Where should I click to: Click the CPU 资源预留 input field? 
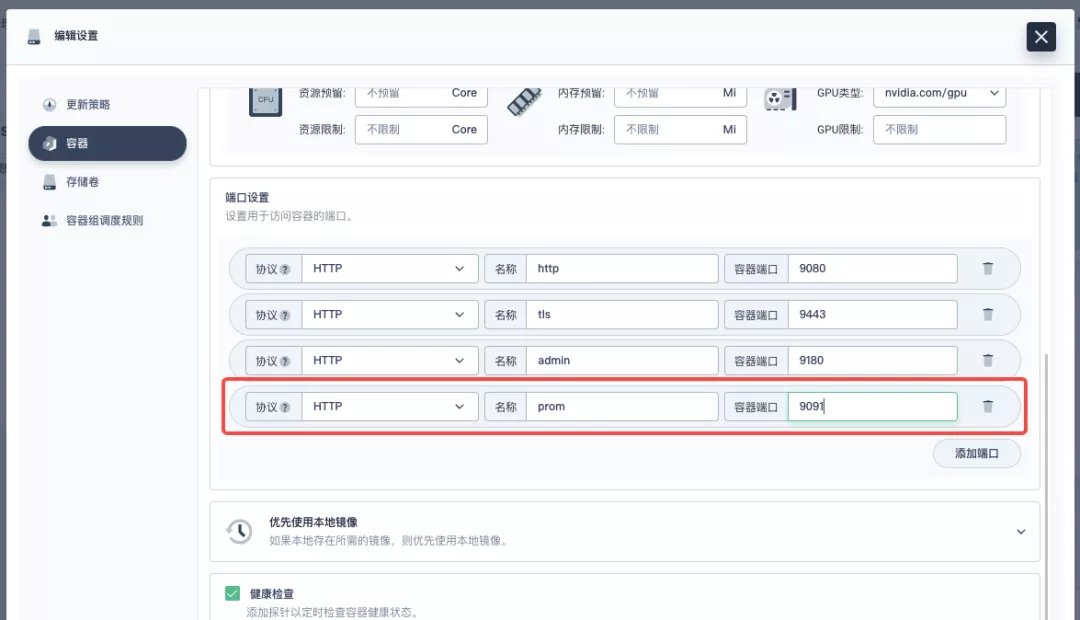point(422,96)
